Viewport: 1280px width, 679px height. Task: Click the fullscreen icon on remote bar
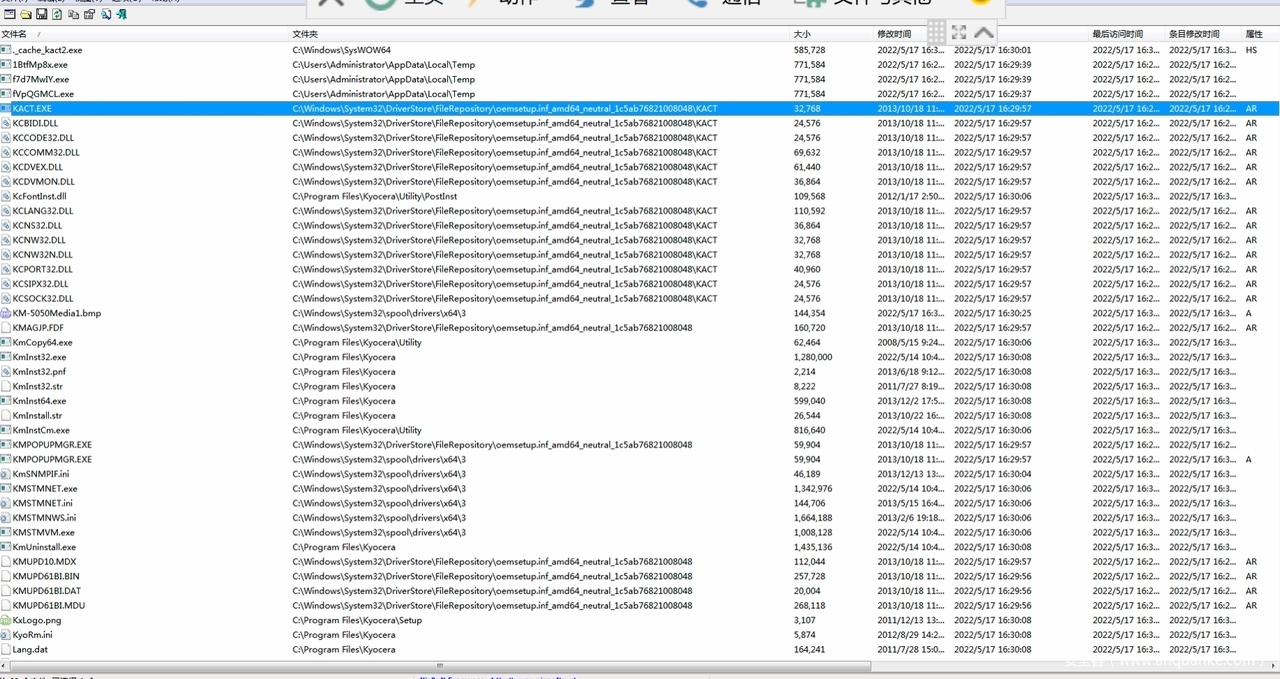959,32
